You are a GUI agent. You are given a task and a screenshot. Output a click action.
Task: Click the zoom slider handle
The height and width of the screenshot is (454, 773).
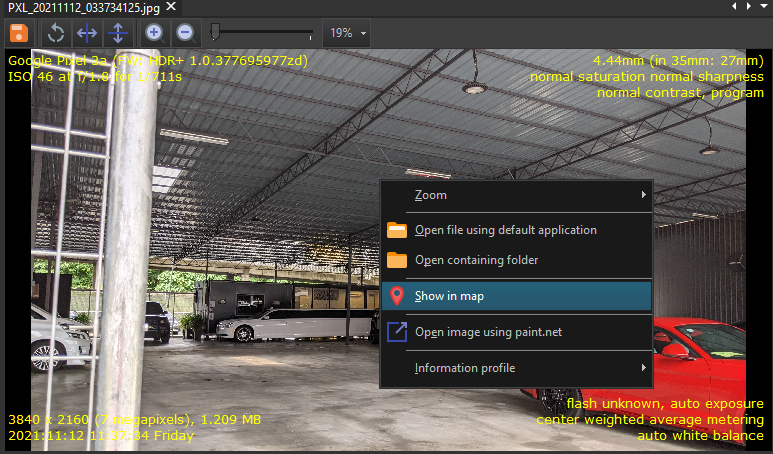pyautogui.click(x=215, y=33)
